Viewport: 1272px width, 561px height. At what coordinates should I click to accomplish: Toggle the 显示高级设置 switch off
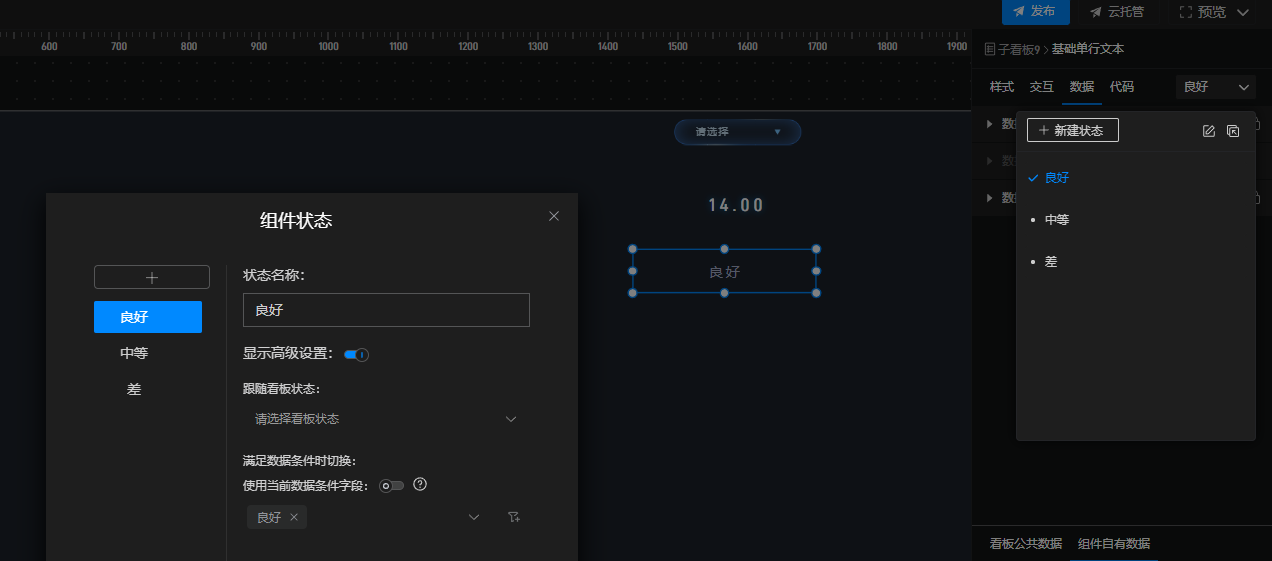(x=356, y=354)
